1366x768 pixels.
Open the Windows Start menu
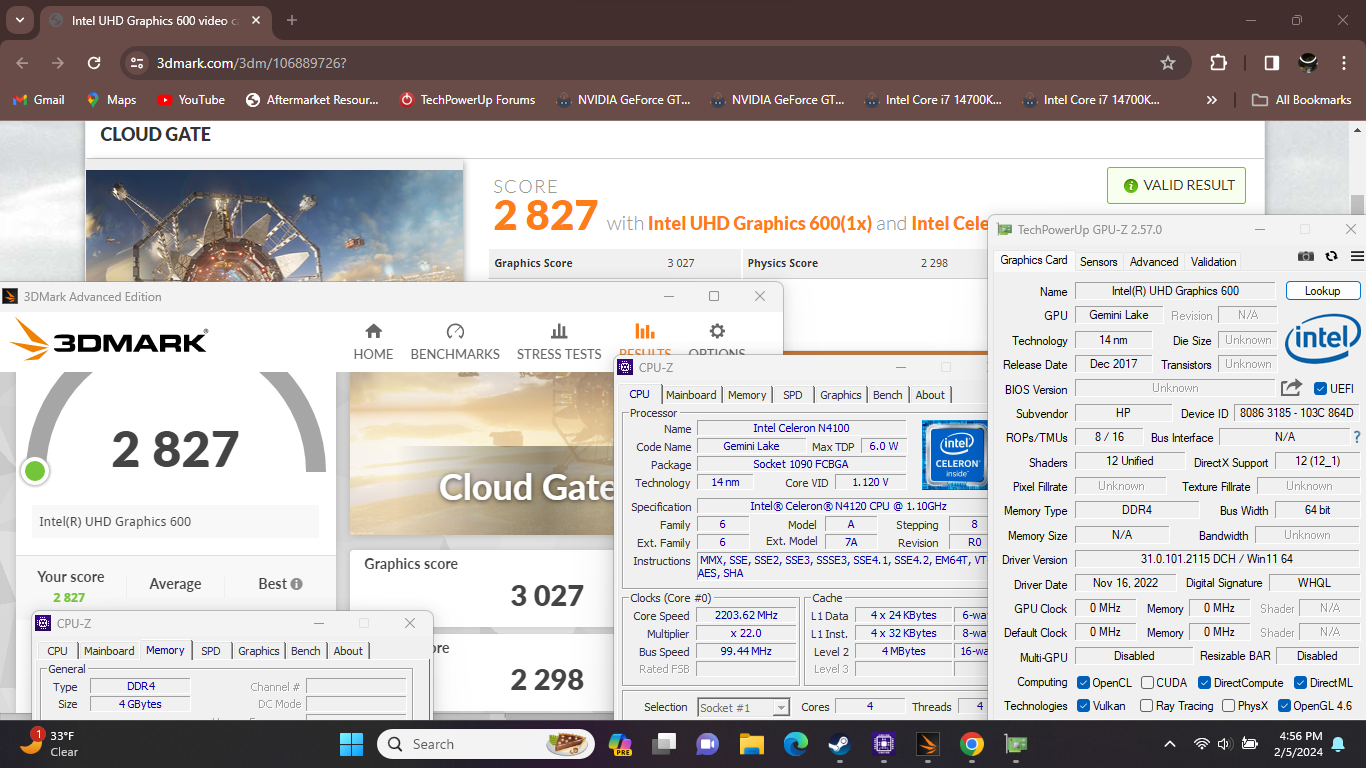(352, 744)
